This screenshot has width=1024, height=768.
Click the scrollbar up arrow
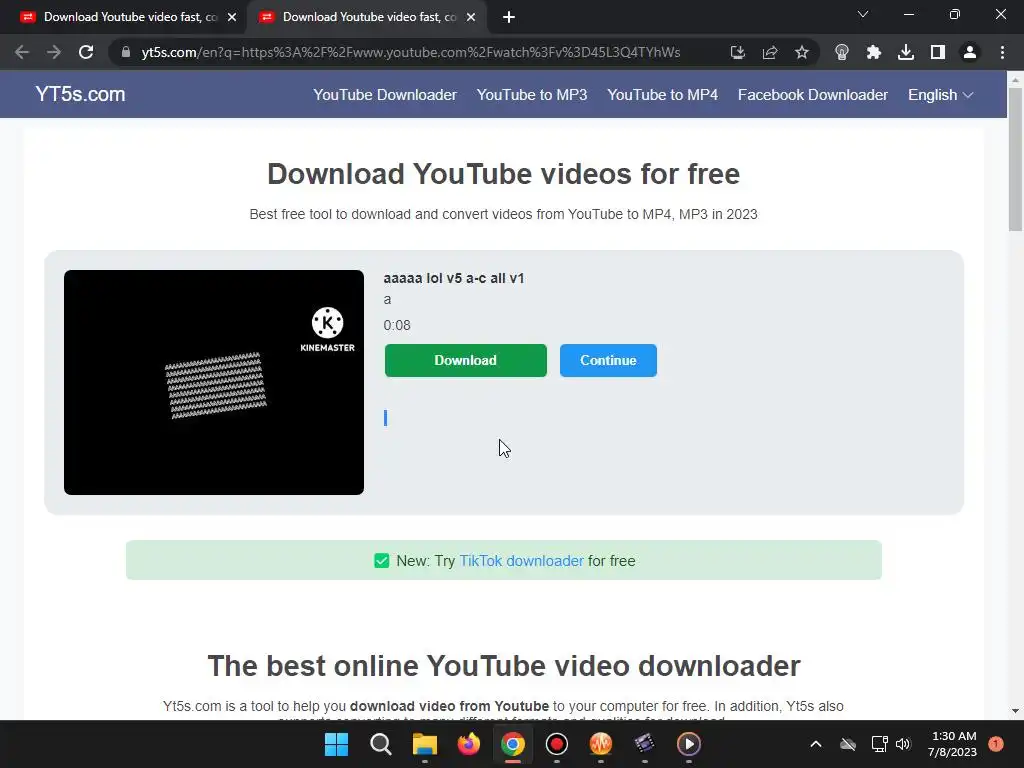pyautogui.click(x=1015, y=80)
